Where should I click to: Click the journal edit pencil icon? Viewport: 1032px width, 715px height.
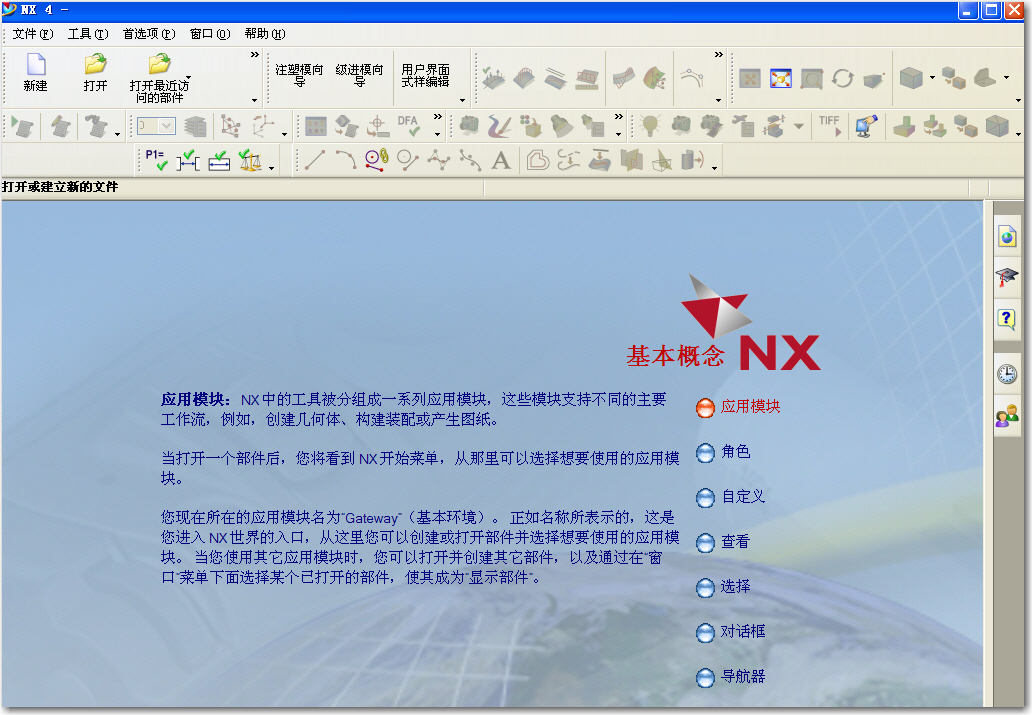click(61, 126)
